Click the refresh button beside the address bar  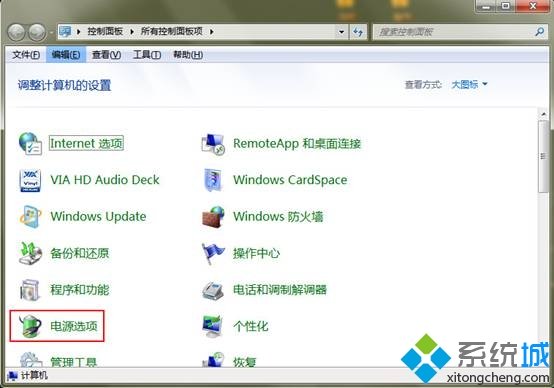pos(358,32)
